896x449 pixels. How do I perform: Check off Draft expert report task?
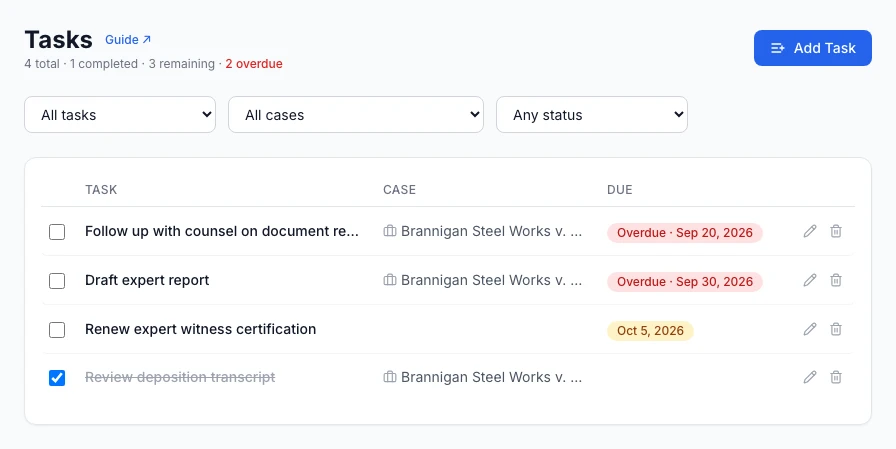pyautogui.click(x=57, y=281)
